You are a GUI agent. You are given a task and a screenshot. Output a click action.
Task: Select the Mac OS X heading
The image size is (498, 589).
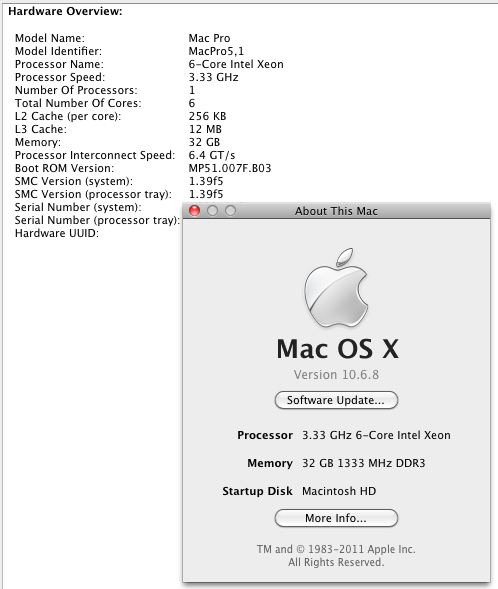point(337,349)
